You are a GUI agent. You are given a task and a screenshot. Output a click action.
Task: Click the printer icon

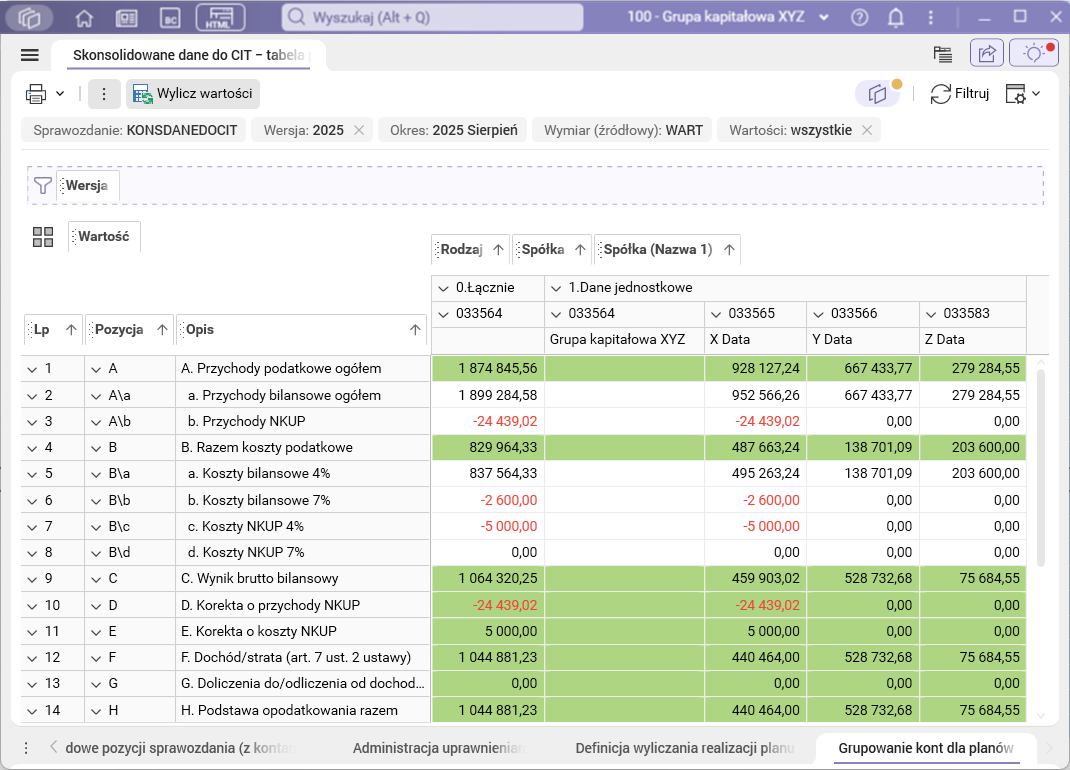click(37, 94)
